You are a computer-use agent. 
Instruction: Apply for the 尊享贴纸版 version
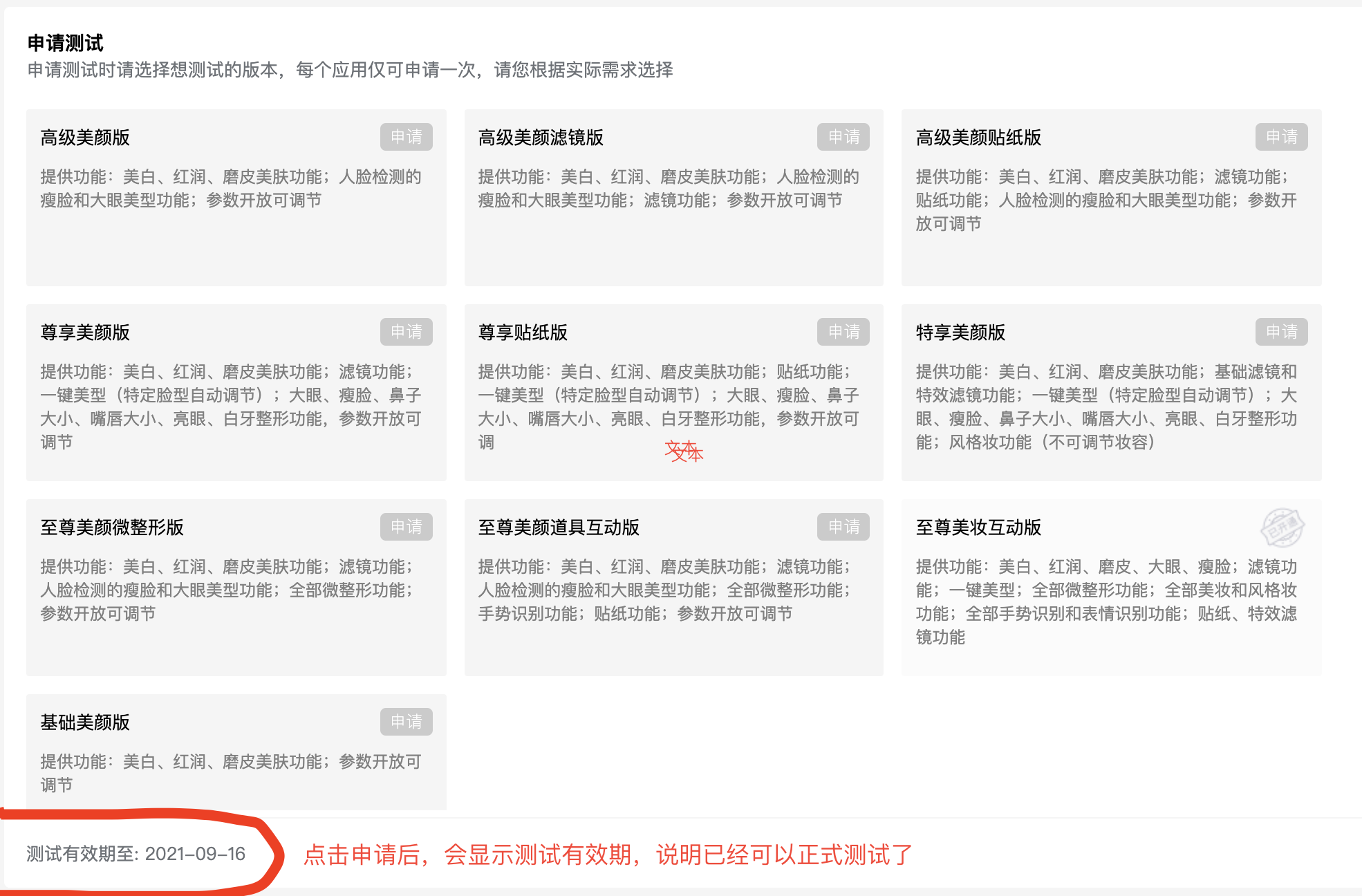[x=843, y=332]
